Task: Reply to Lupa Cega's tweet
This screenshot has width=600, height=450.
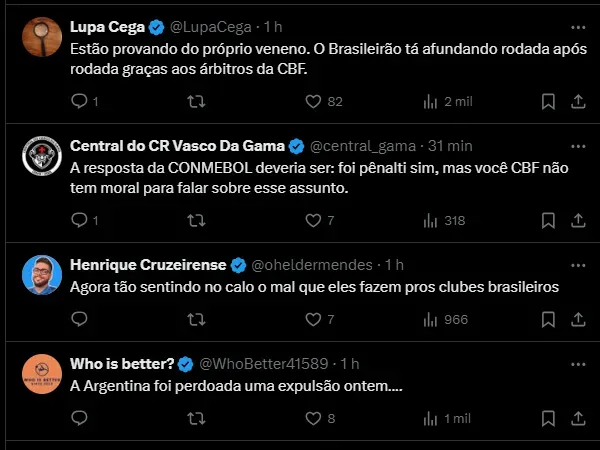Action: (x=80, y=101)
